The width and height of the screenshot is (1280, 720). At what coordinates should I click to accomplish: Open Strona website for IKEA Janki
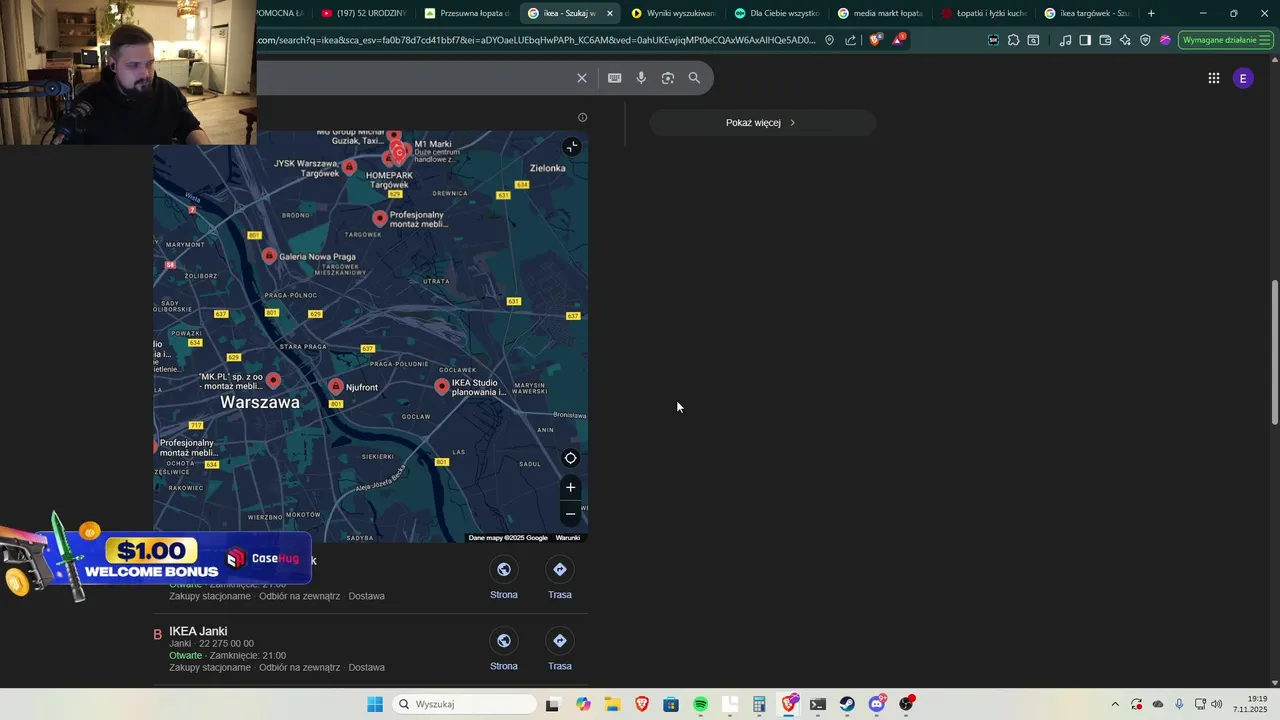click(504, 650)
